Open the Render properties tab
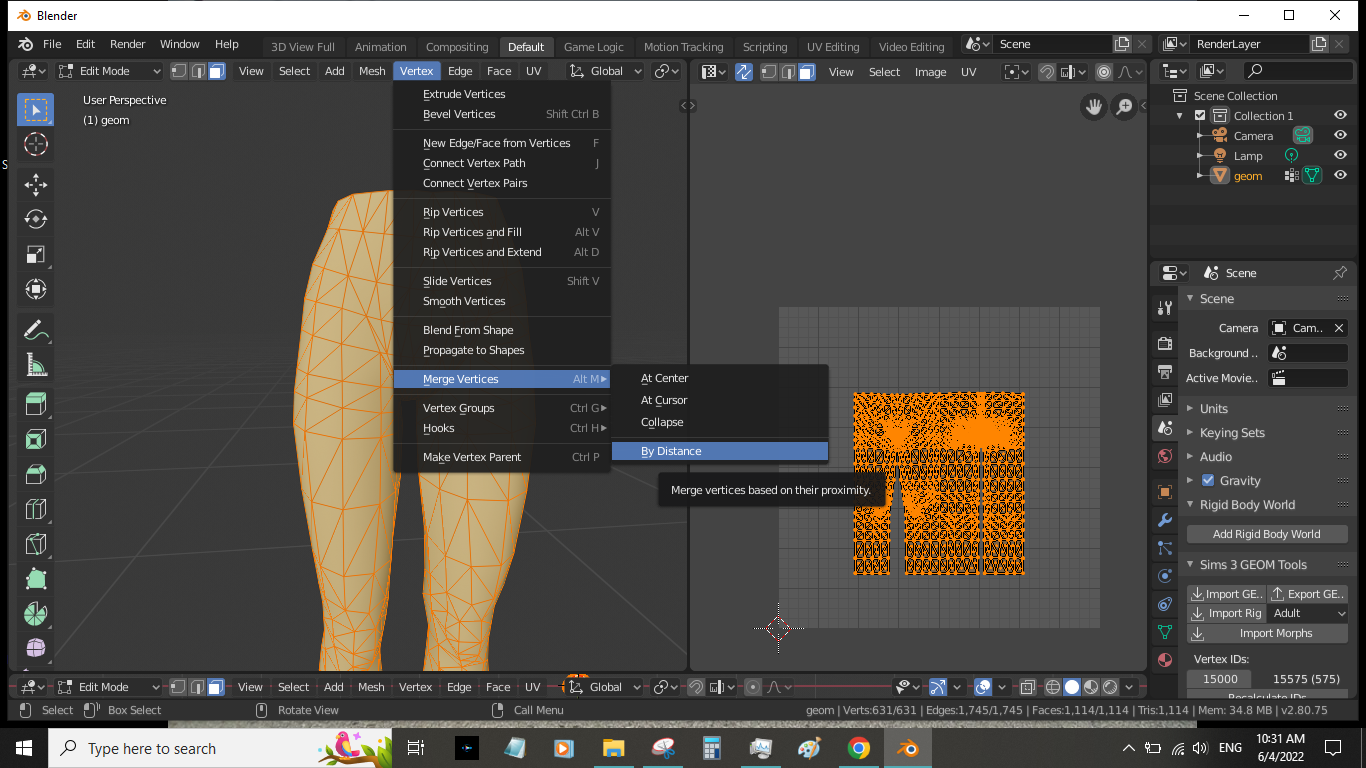The height and width of the screenshot is (768, 1366). pyautogui.click(x=1164, y=344)
